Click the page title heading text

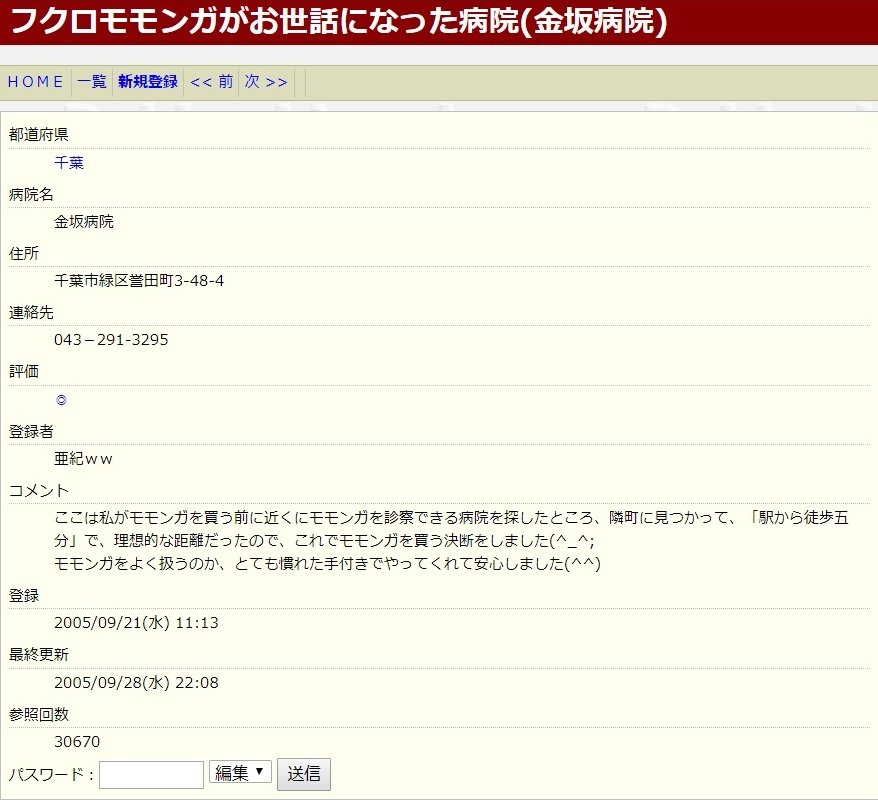point(338,22)
